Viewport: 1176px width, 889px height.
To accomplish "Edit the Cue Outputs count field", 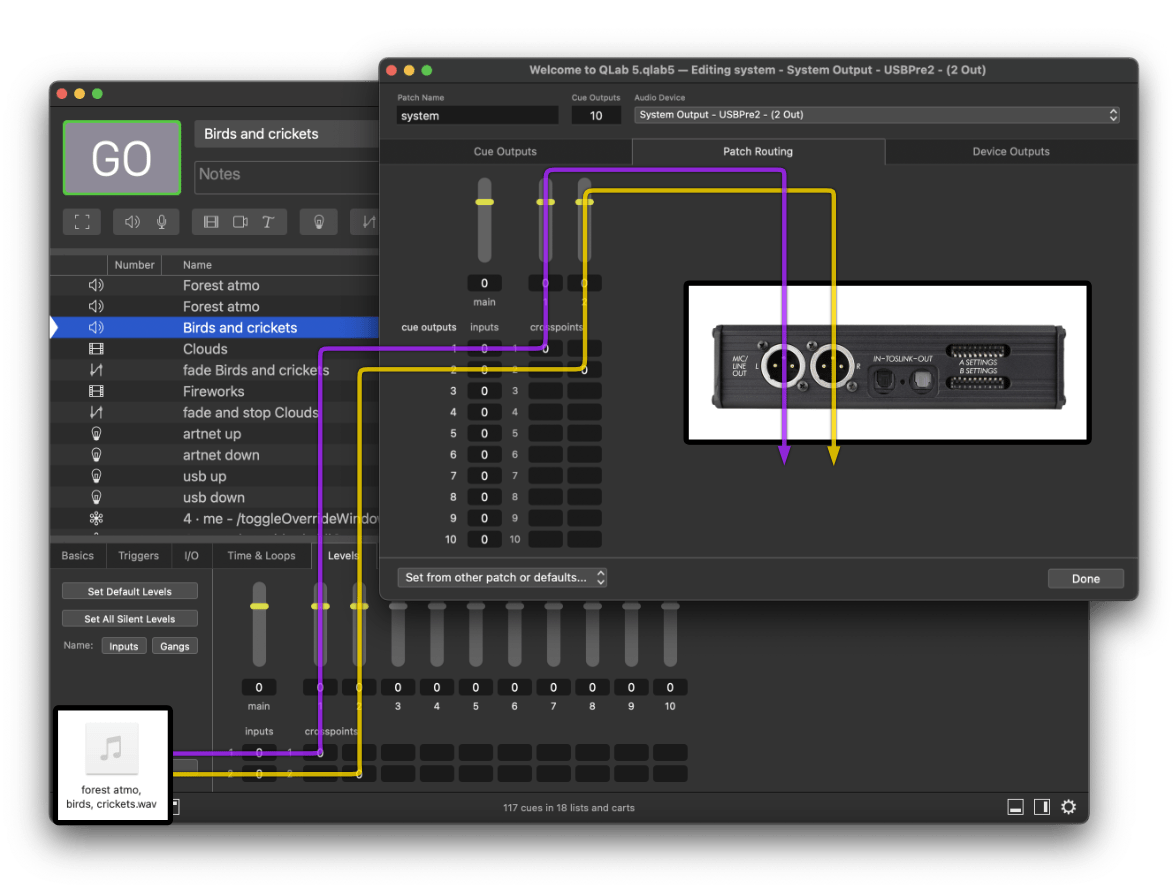I will pyautogui.click(x=596, y=116).
